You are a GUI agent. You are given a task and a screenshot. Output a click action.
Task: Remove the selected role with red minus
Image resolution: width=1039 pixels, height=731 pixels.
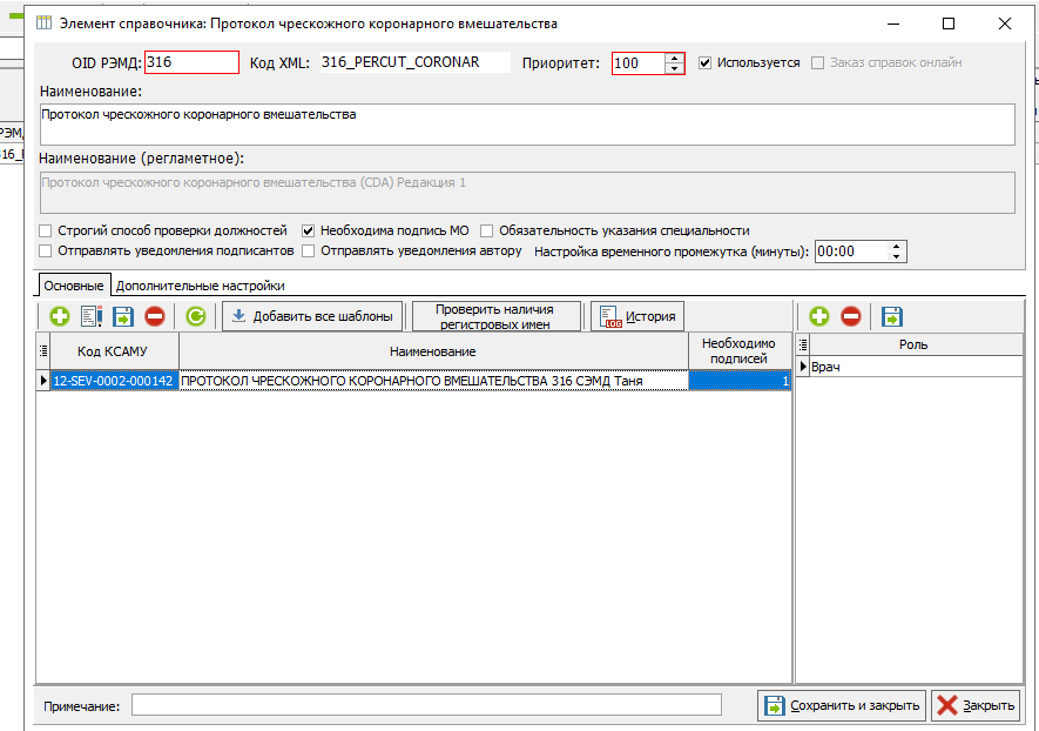(851, 316)
